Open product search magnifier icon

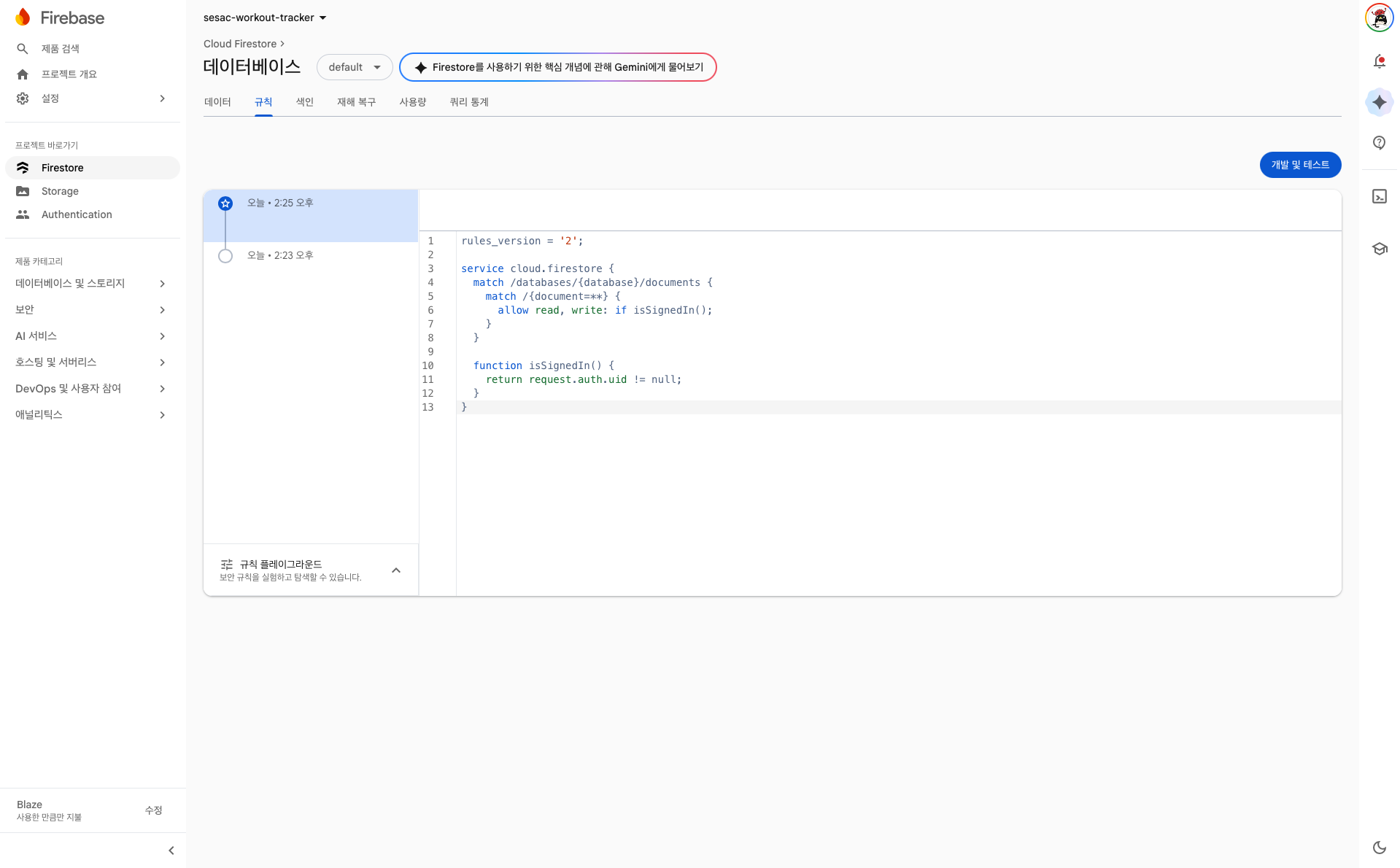tap(23, 49)
